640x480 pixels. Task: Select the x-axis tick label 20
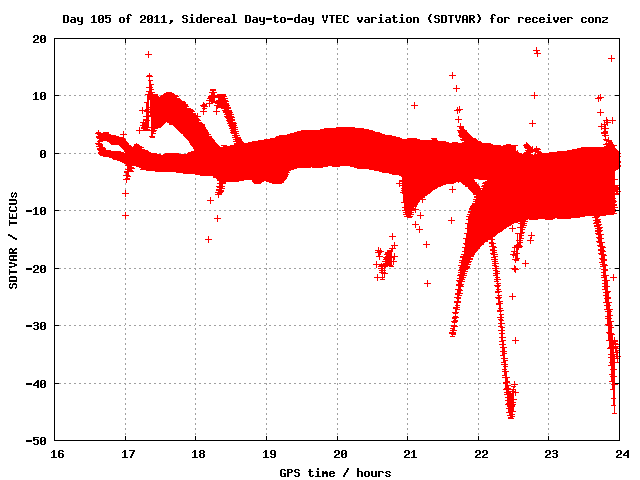[337, 453]
